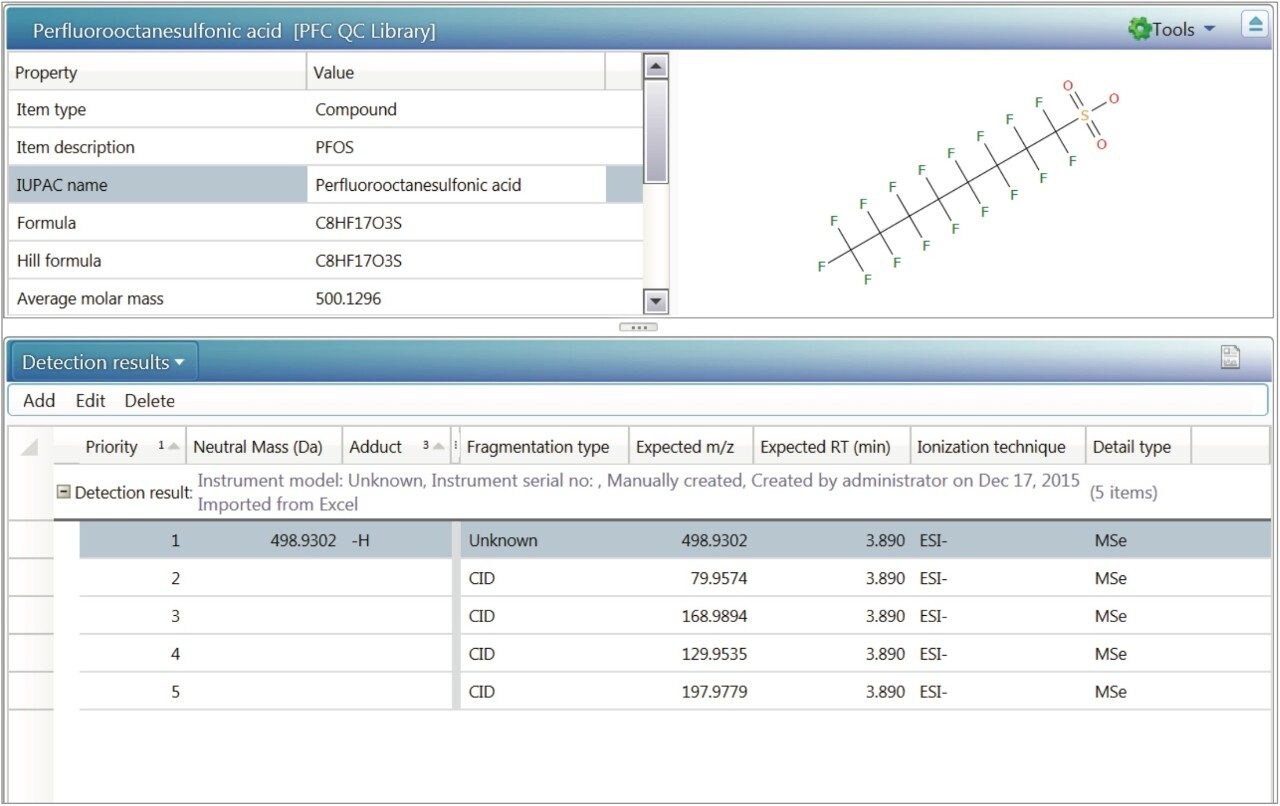Click the Property column header
Viewport: 1280px width, 806px height.
pyautogui.click(x=157, y=73)
